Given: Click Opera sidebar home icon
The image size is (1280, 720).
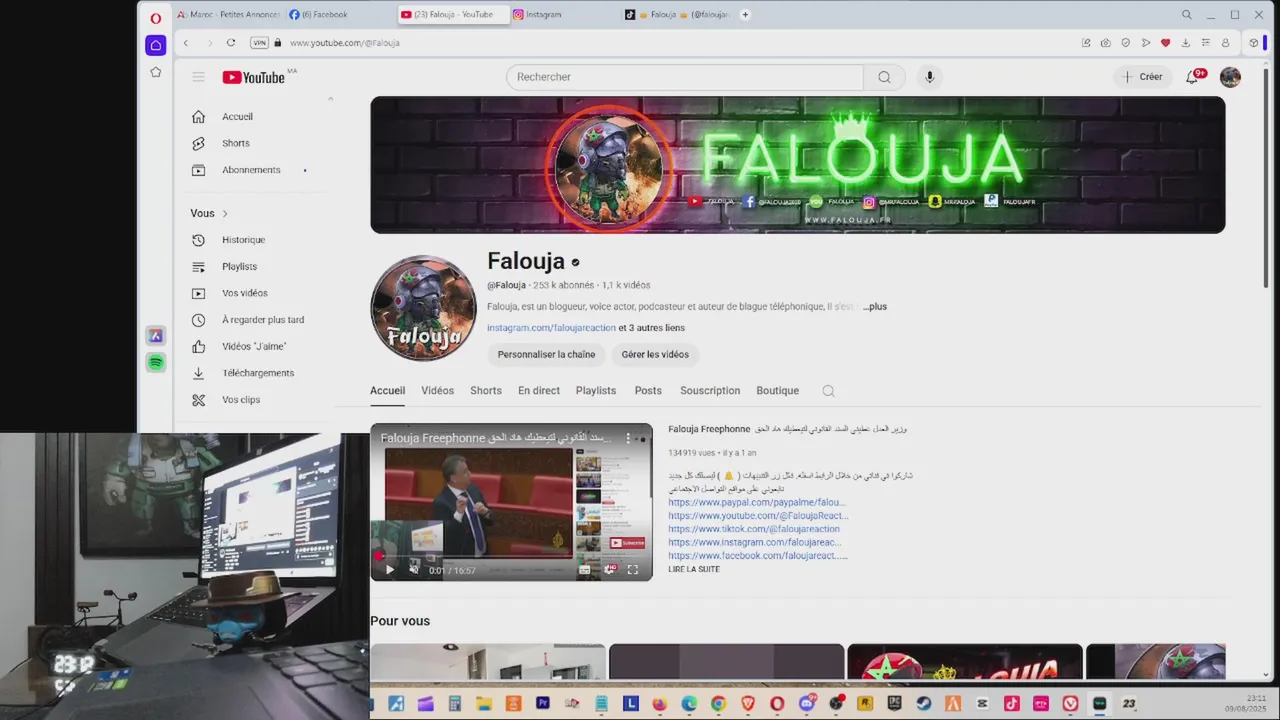Looking at the screenshot, I should click(155, 45).
